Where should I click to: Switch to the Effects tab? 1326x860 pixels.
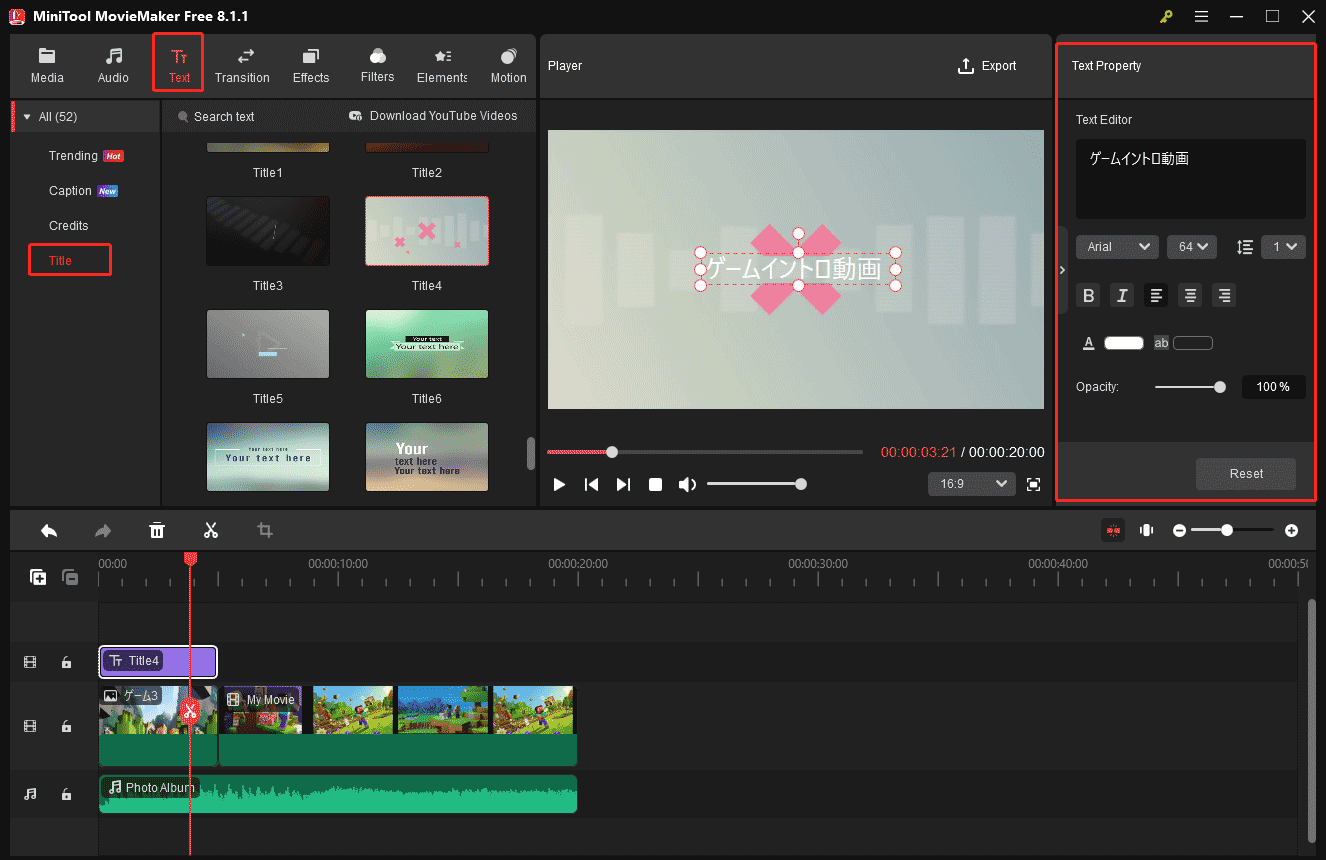pos(311,65)
